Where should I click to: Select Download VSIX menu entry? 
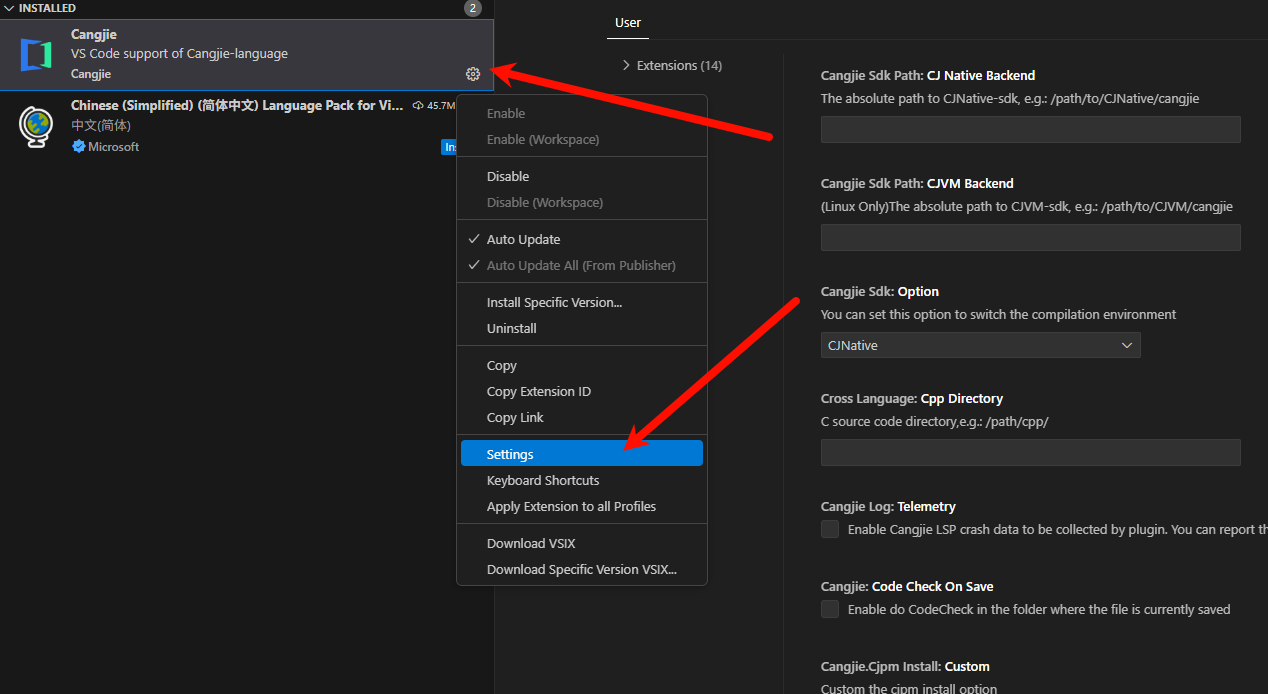[x=582, y=543]
